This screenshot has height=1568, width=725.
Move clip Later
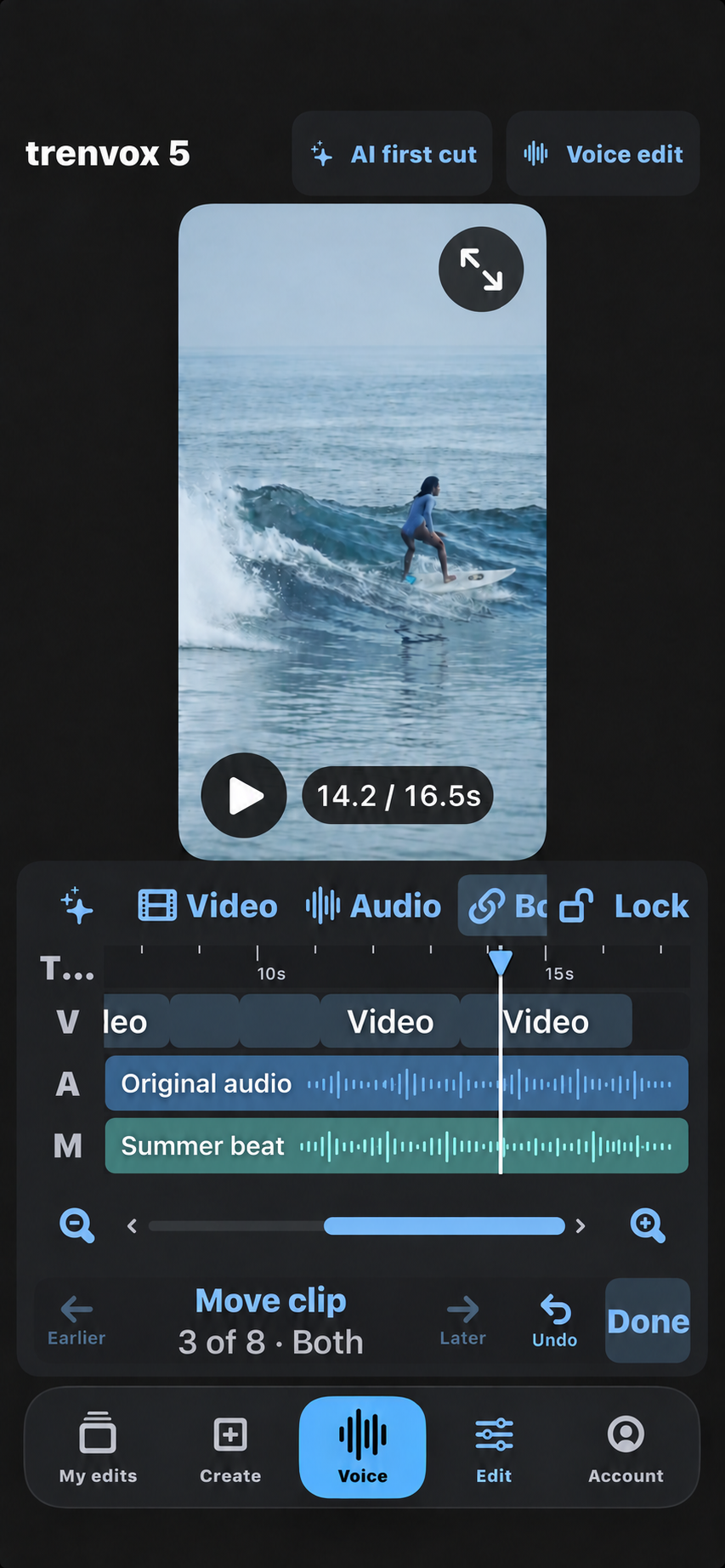463,1321
